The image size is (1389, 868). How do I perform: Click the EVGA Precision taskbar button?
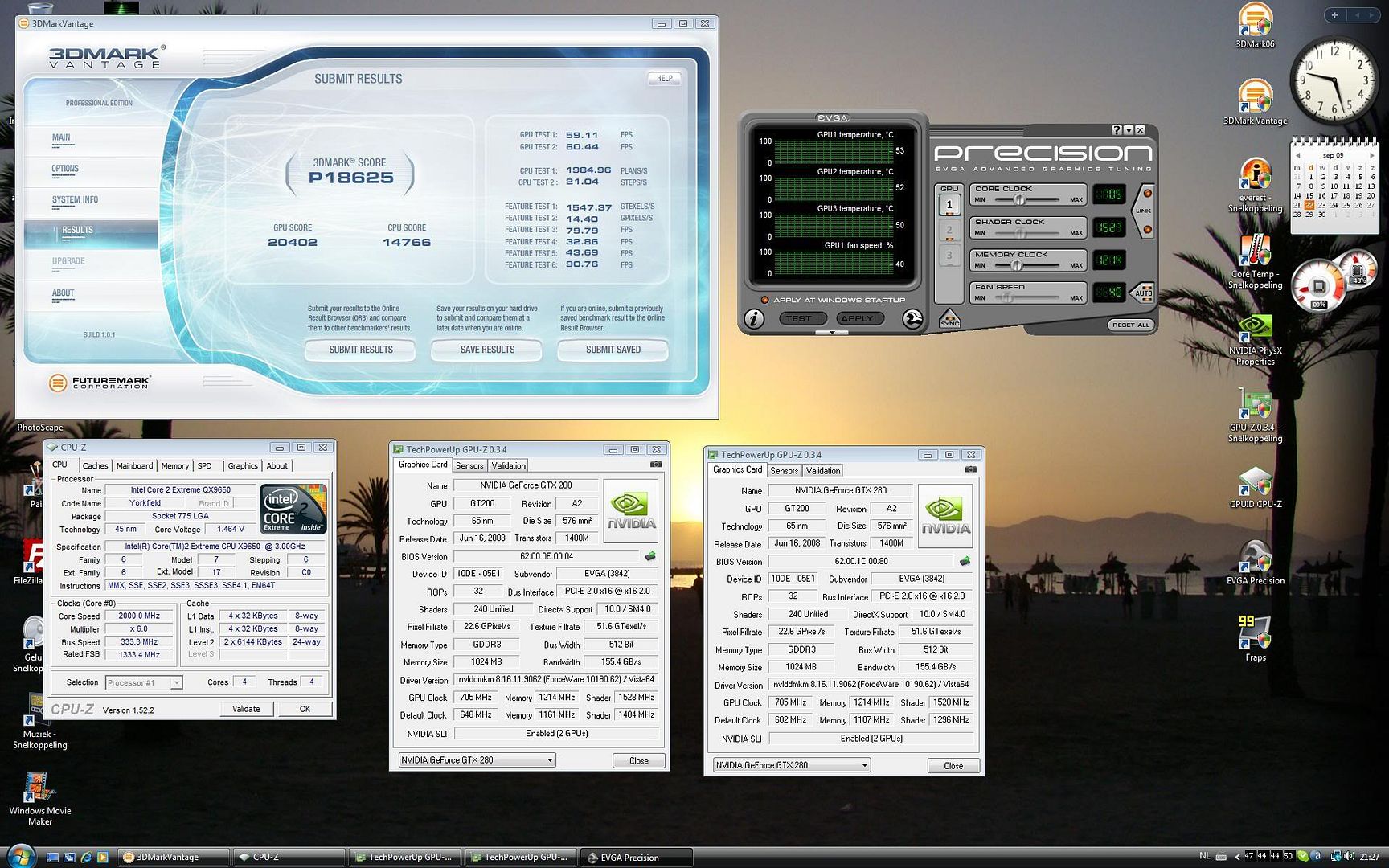636,858
